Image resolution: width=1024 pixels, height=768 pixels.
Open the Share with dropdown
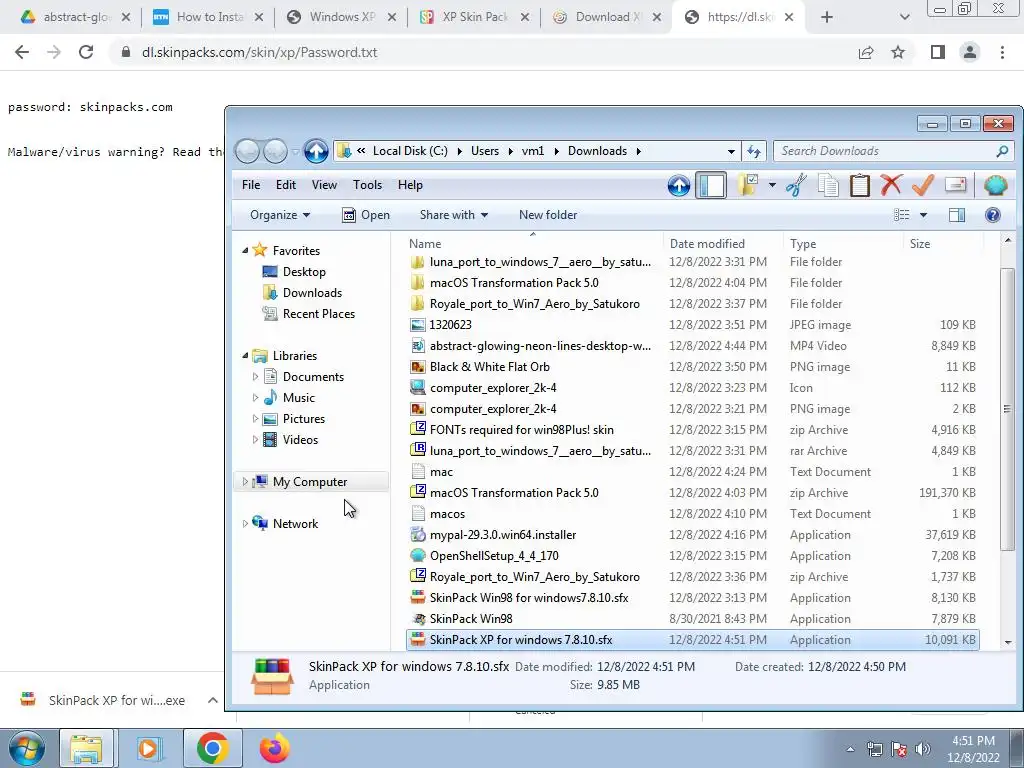[x=453, y=215]
